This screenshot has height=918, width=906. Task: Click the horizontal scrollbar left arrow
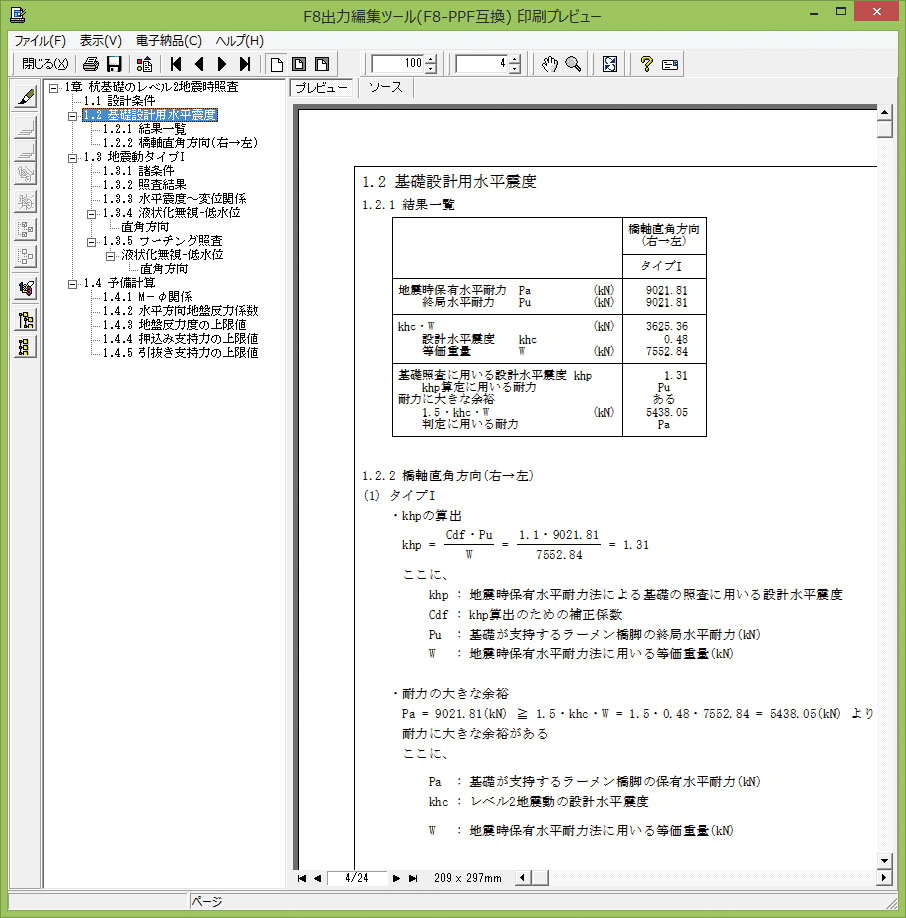[x=522, y=878]
